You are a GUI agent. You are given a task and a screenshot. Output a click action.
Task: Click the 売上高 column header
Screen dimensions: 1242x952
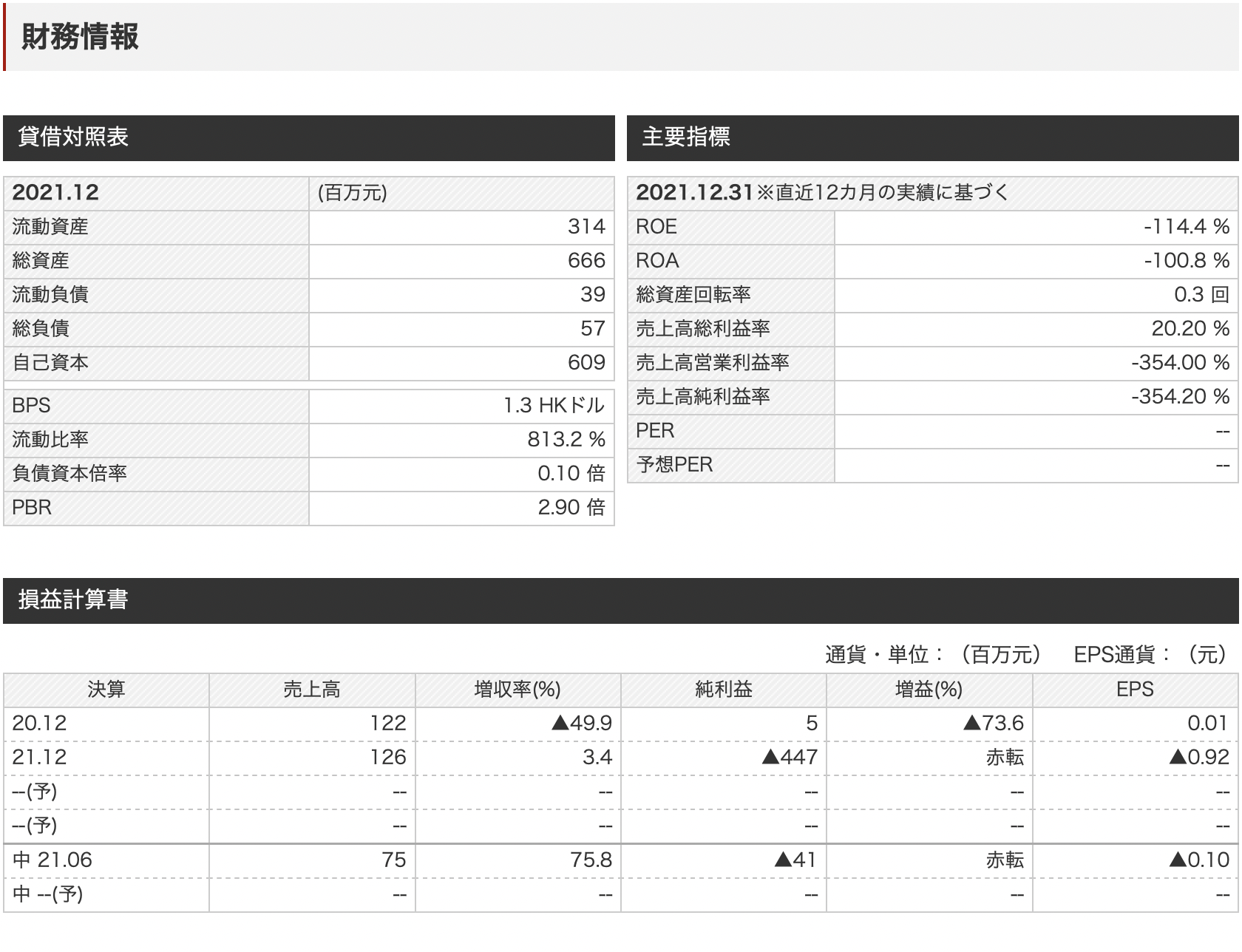pos(312,690)
